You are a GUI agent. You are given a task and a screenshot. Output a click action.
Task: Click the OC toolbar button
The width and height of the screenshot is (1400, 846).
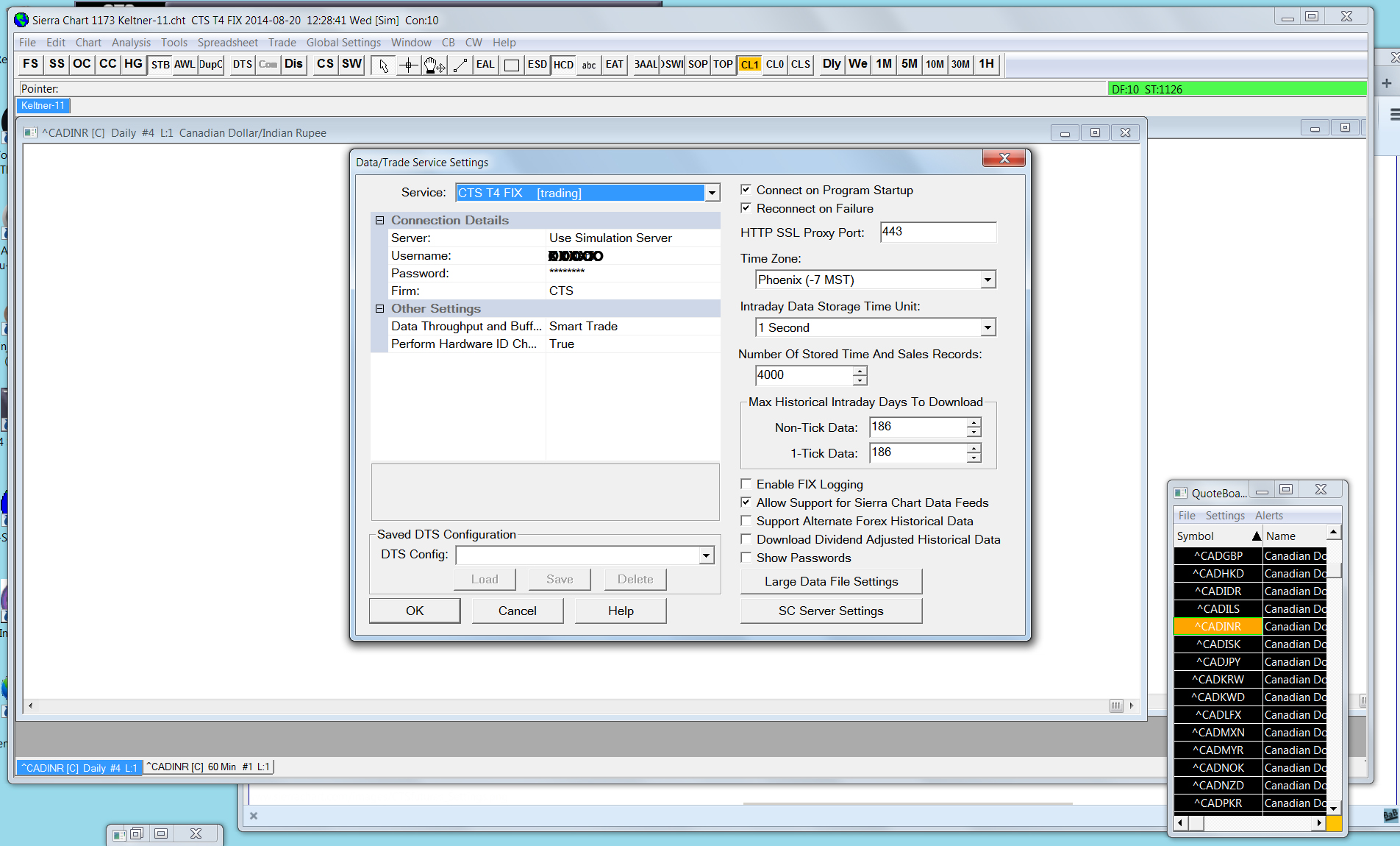pos(82,64)
